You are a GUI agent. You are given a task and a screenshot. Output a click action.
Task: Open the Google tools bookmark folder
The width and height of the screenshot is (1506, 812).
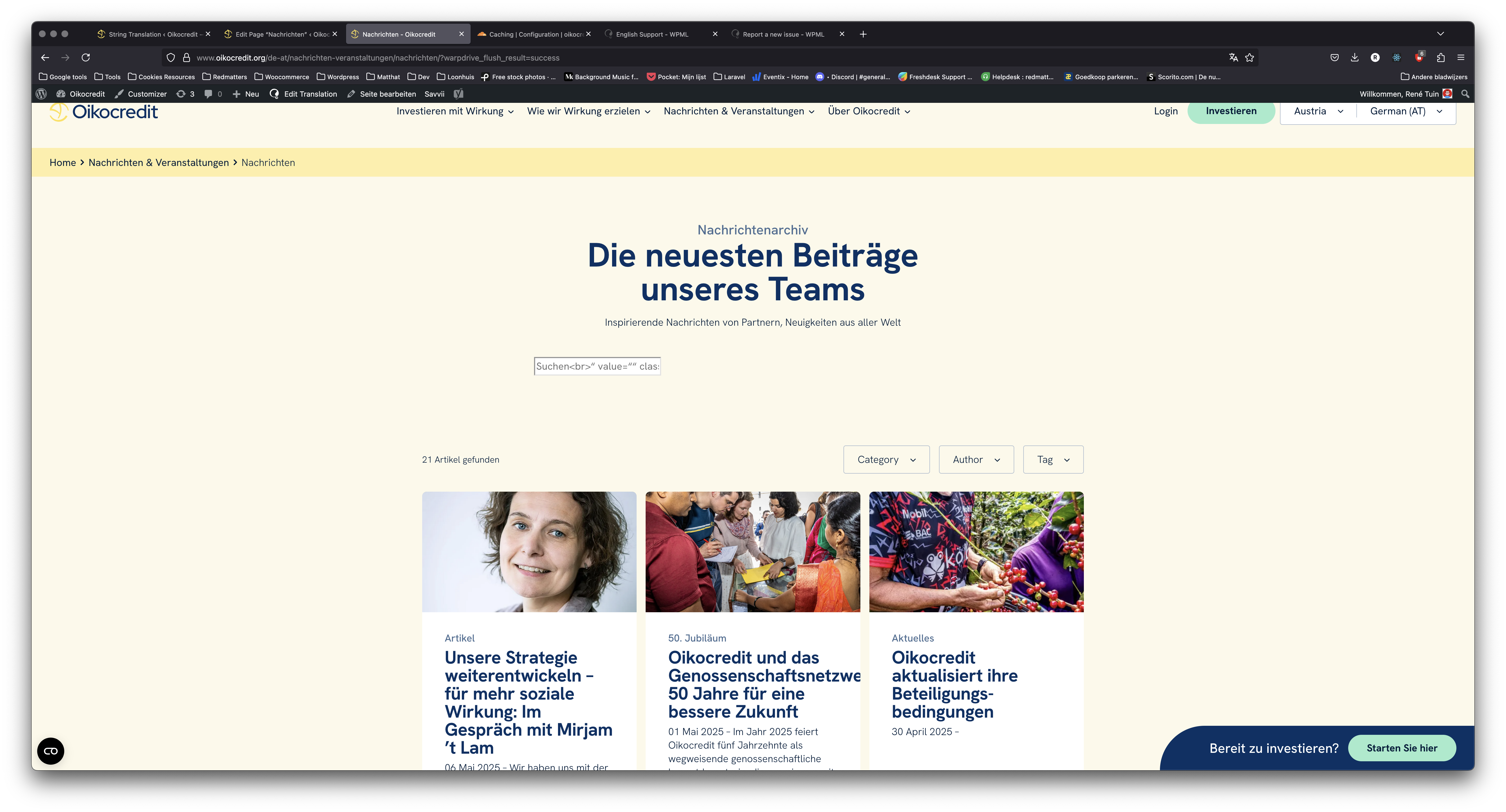coord(63,77)
